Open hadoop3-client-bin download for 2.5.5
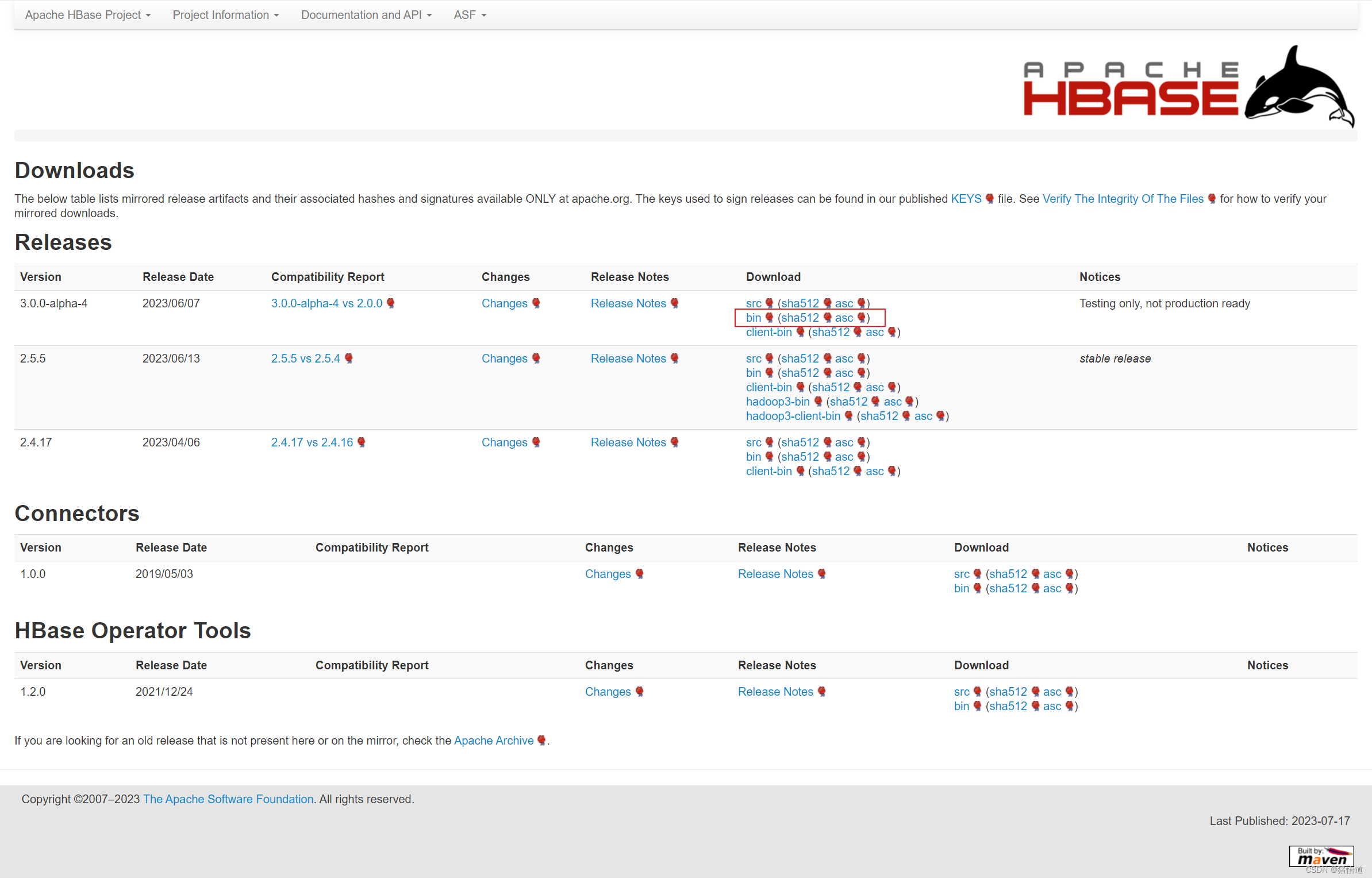1372x879 pixels. (793, 416)
